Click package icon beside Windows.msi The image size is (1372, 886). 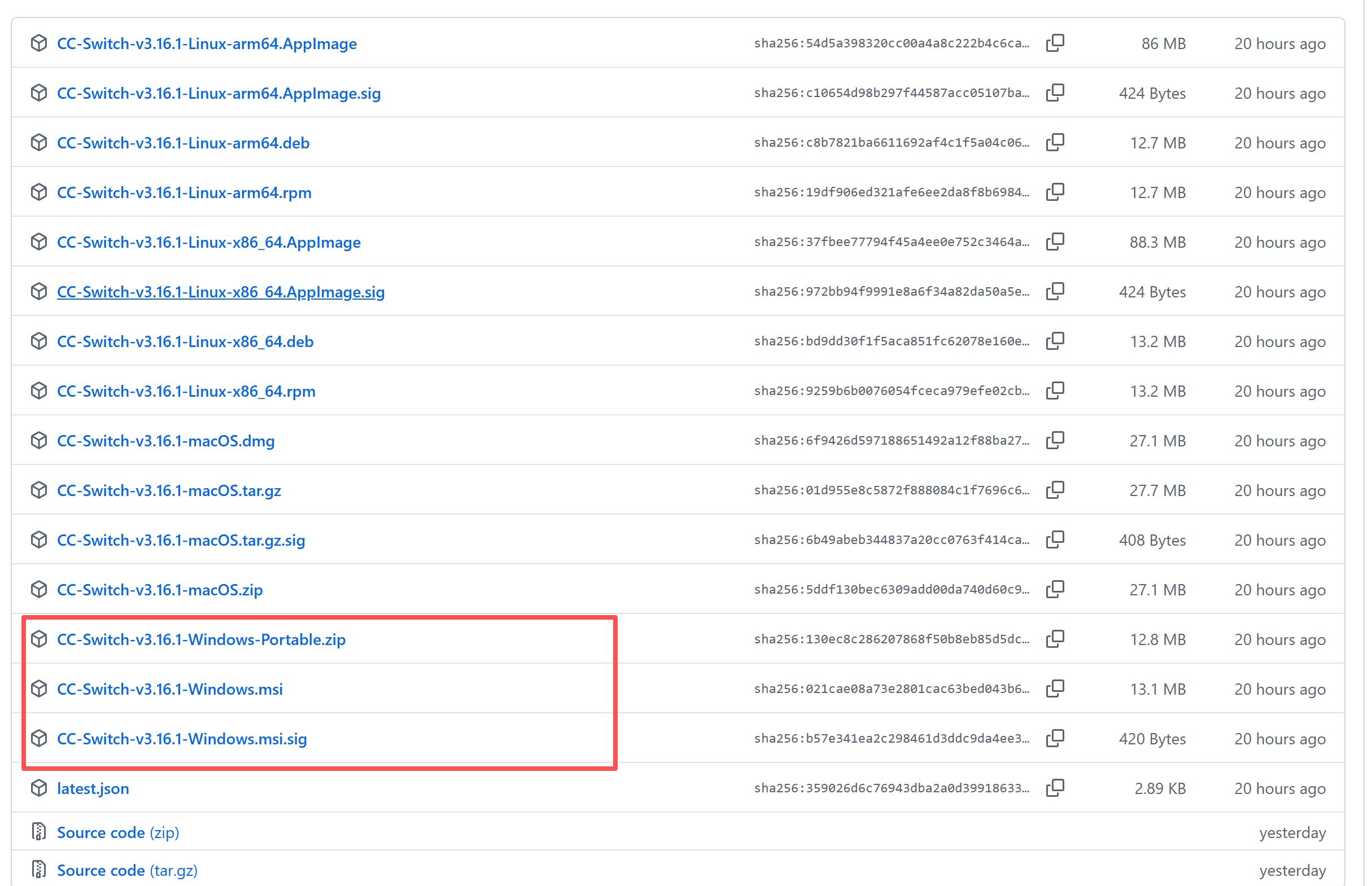(38, 688)
